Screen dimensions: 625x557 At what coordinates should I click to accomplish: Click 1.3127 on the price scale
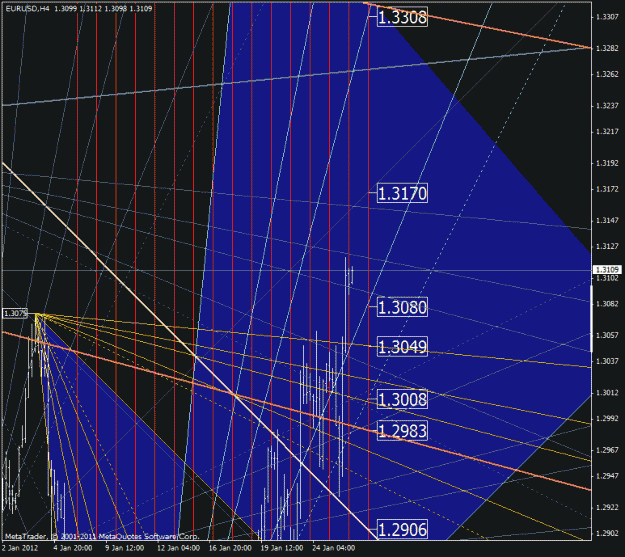point(607,246)
